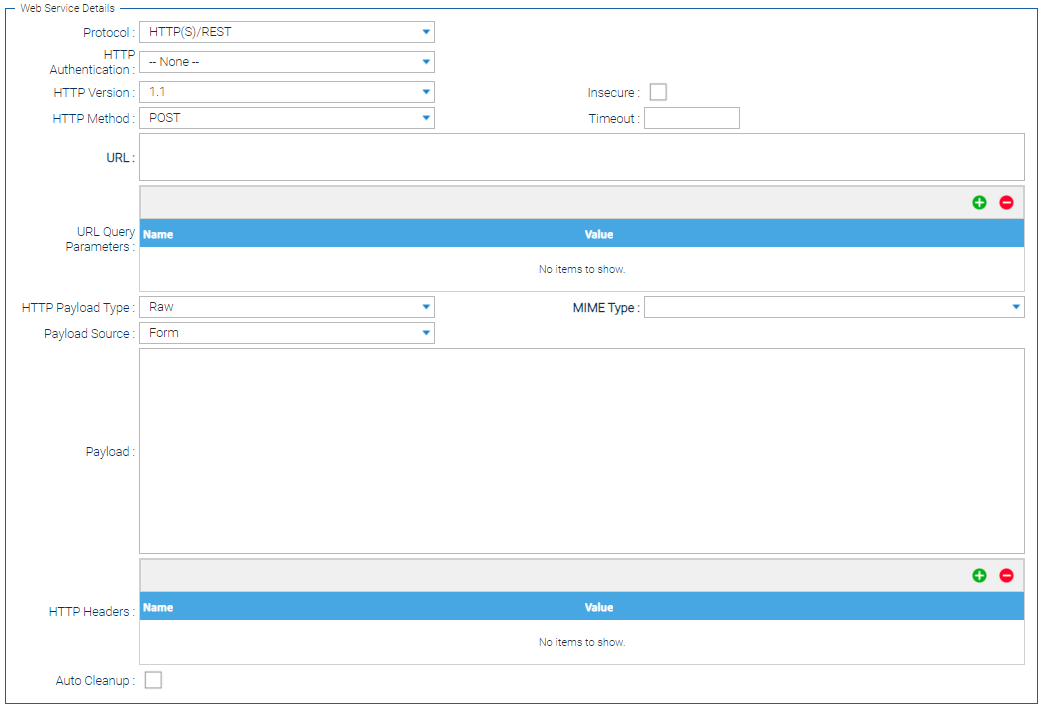Click into the URL text field
This screenshot has height=710, width=1043.
pyautogui.click(x=581, y=157)
